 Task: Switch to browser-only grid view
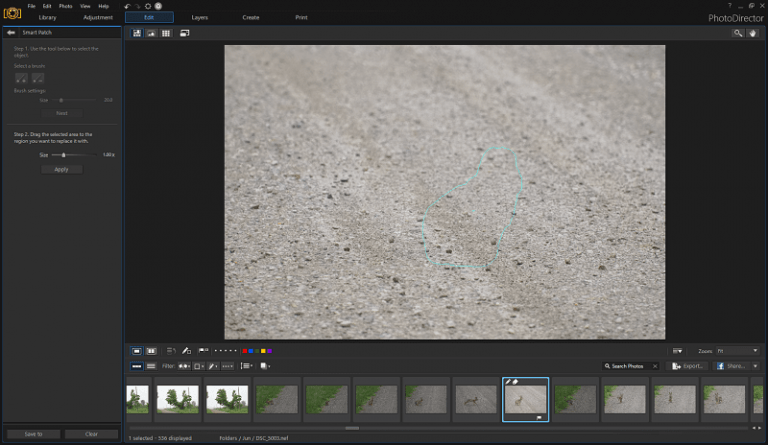point(166,33)
